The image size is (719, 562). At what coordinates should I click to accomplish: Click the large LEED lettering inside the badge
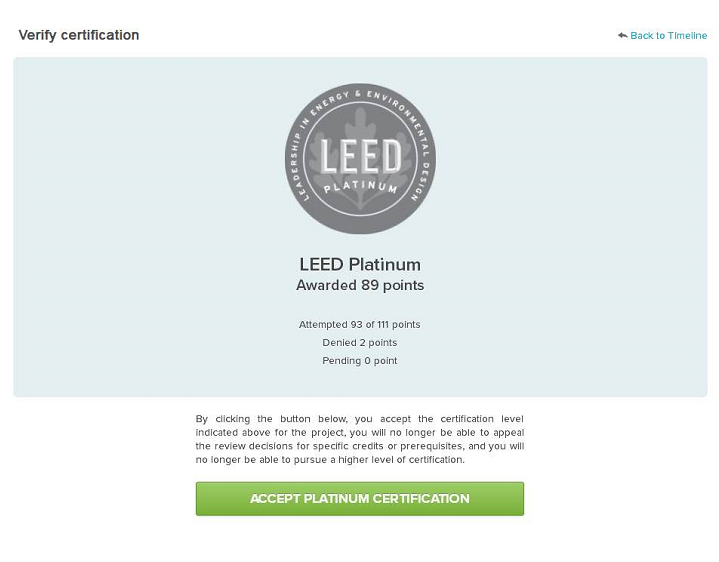click(360, 157)
